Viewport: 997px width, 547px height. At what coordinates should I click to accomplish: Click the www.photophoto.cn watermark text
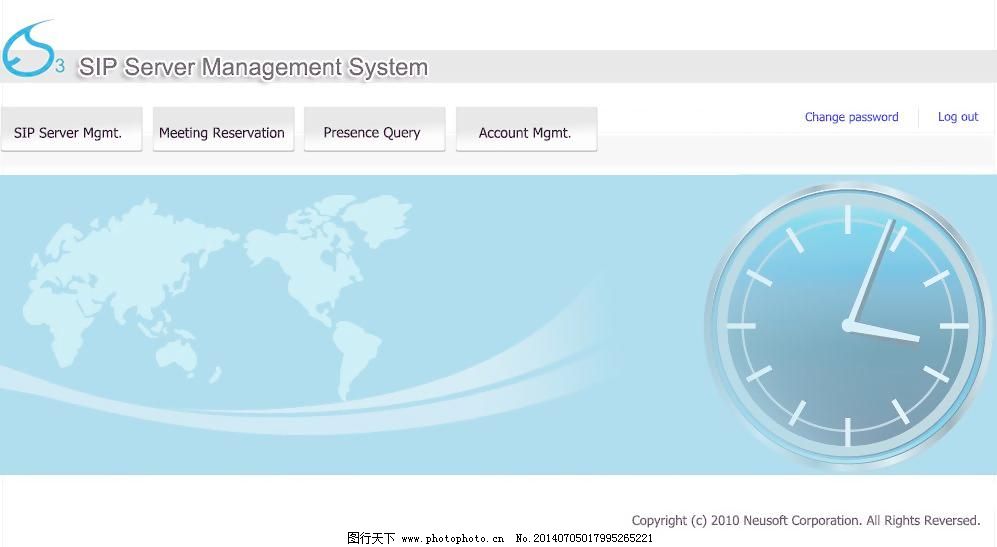click(452, 538)
